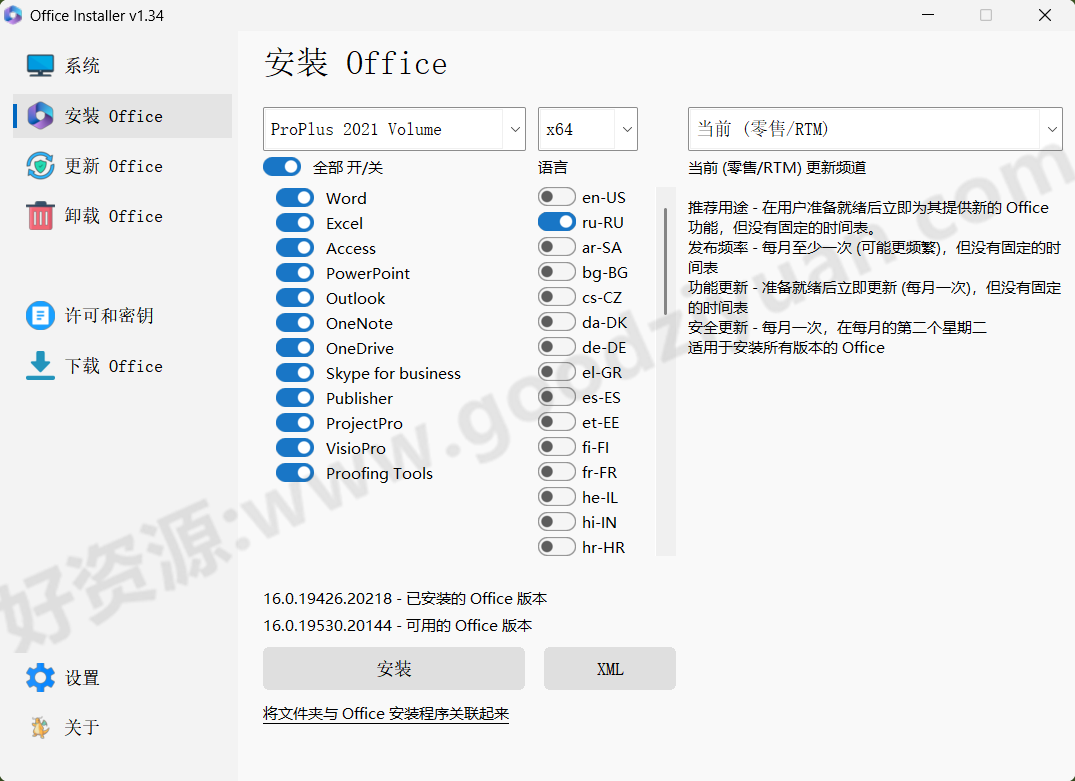Click the 将文件夹与 Office 安装程序关联起来 link
This screenshot has width=1075, height=781.
[x=386, y=714]
